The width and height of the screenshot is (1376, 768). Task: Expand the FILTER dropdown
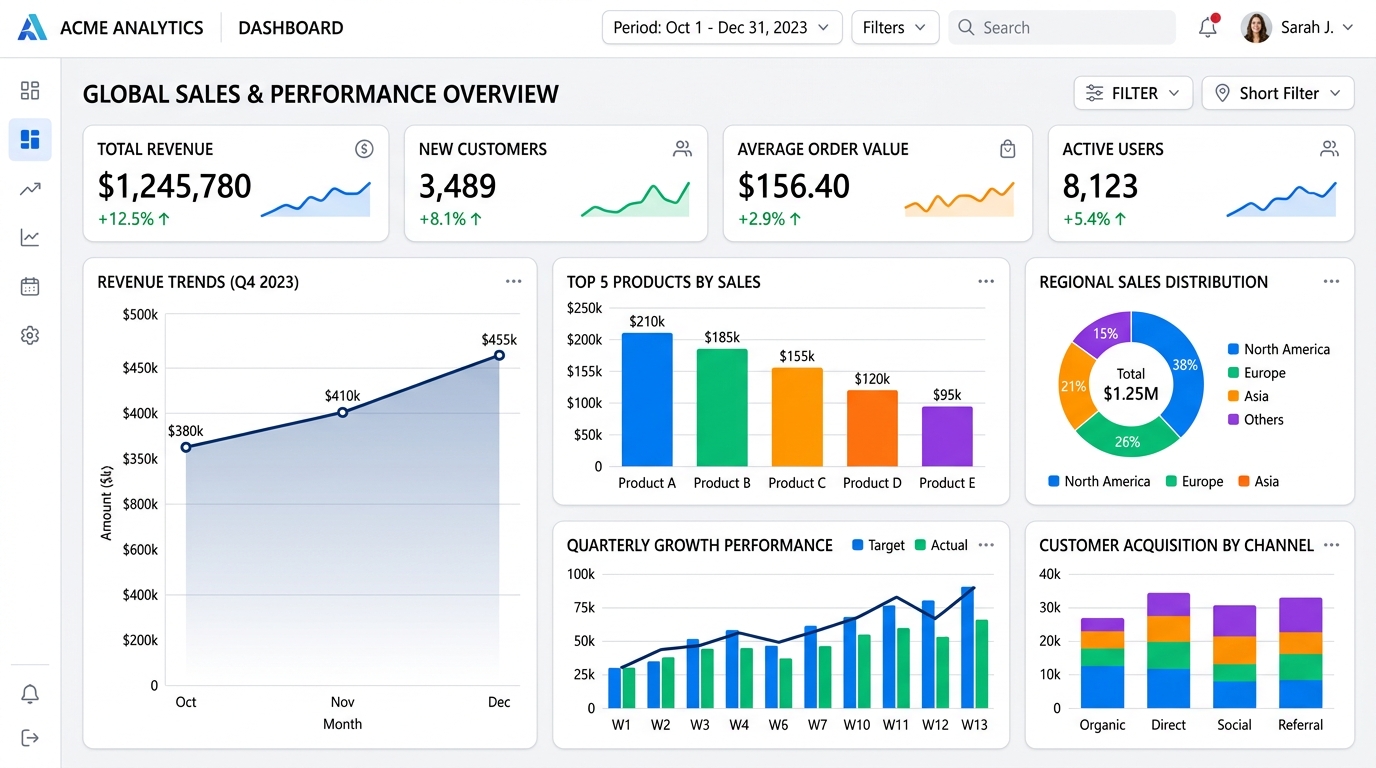[x=1133, y=93]
